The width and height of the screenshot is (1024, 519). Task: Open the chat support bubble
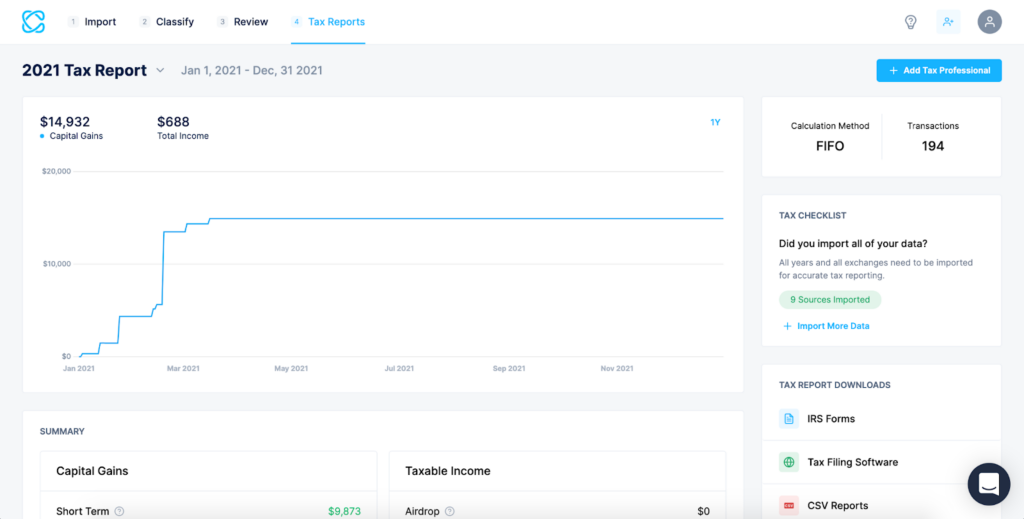[x=989, y=484]
